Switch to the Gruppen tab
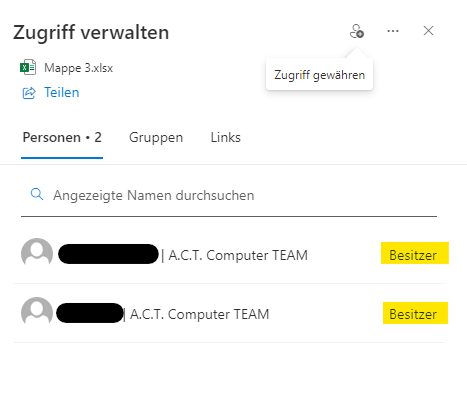Image resolution: width=467 pixels, height=399 pixels. (x=156, y=137)
